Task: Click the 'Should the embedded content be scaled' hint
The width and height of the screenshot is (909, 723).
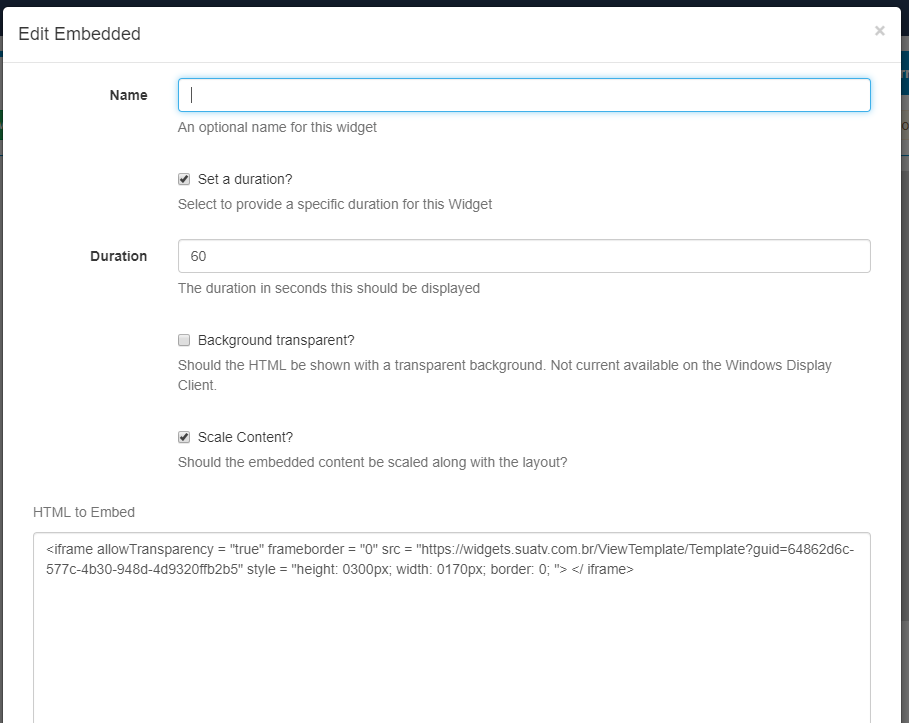Action: (x=372, y=462)
